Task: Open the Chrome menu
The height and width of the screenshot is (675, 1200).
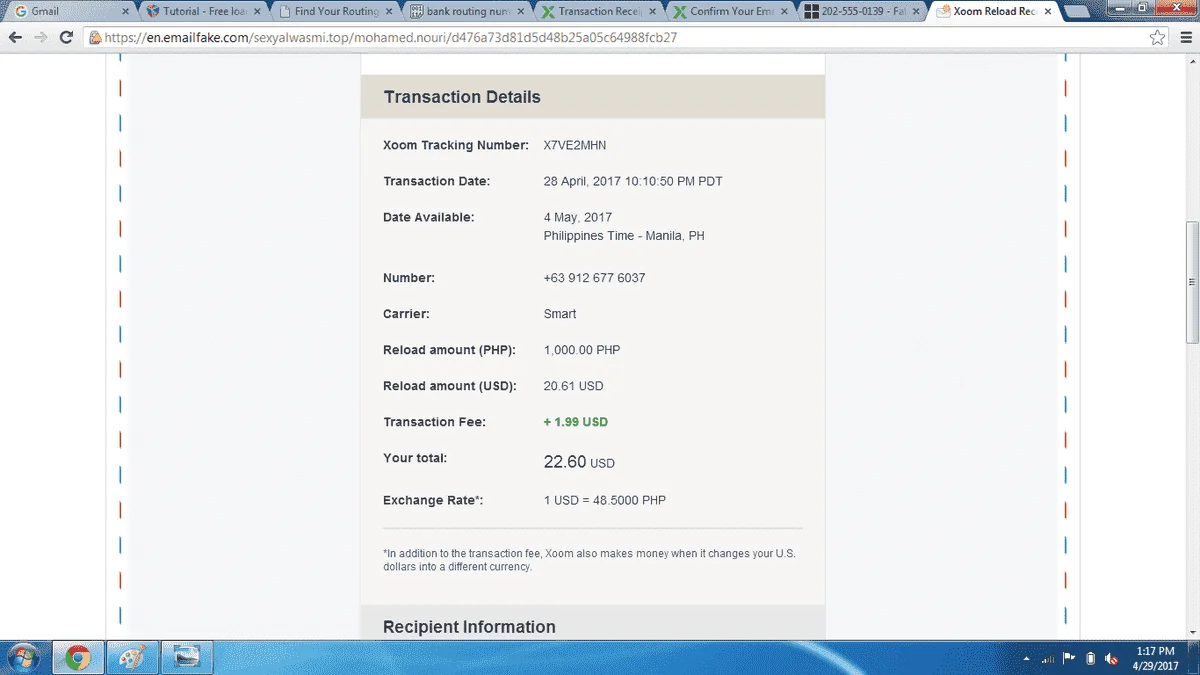Action: [x=1184, y=37]
